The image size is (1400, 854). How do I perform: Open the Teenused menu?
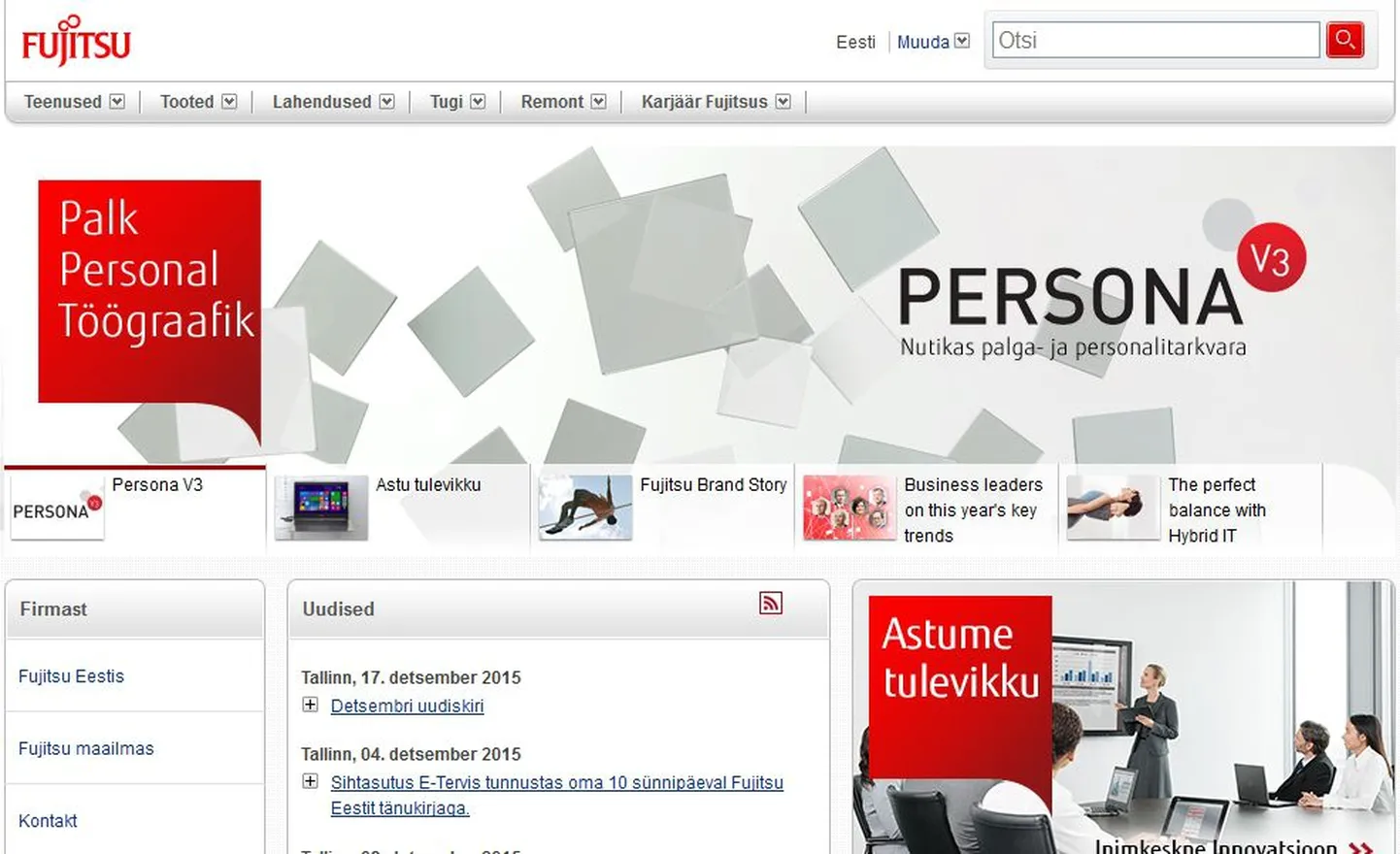tap(62, 102)
